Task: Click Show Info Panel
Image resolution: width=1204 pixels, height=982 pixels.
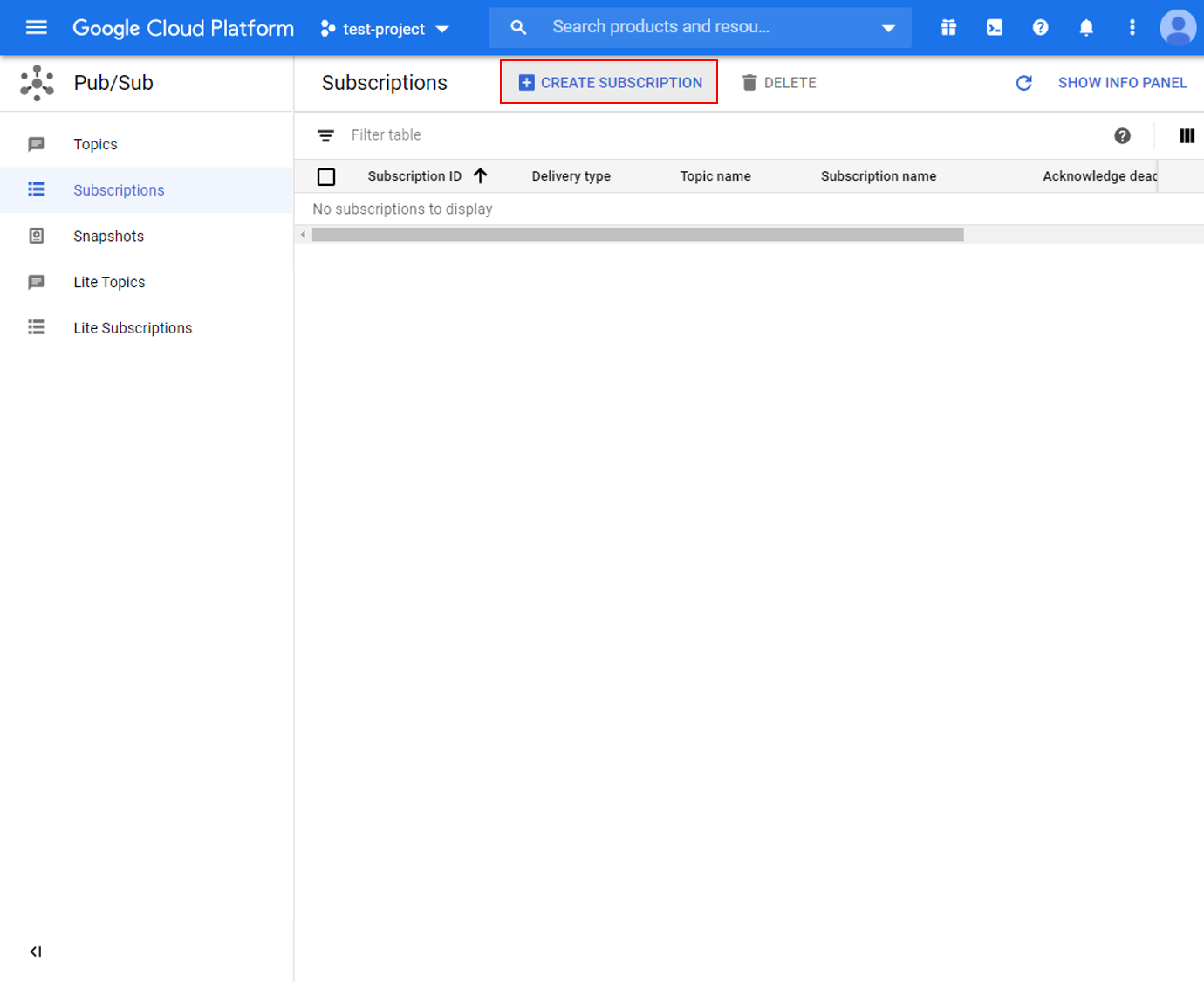Action: (1122, 83)
